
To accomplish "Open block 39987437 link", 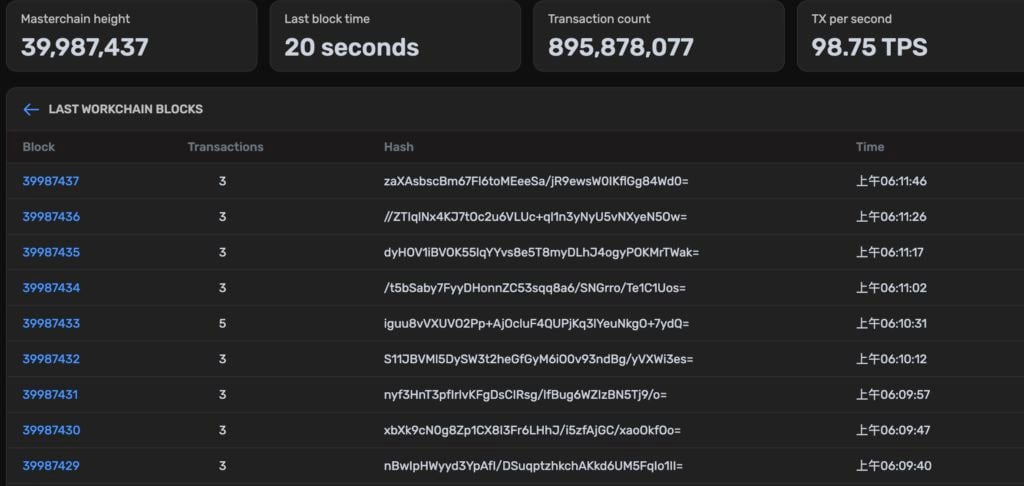I will coord(51,181).
